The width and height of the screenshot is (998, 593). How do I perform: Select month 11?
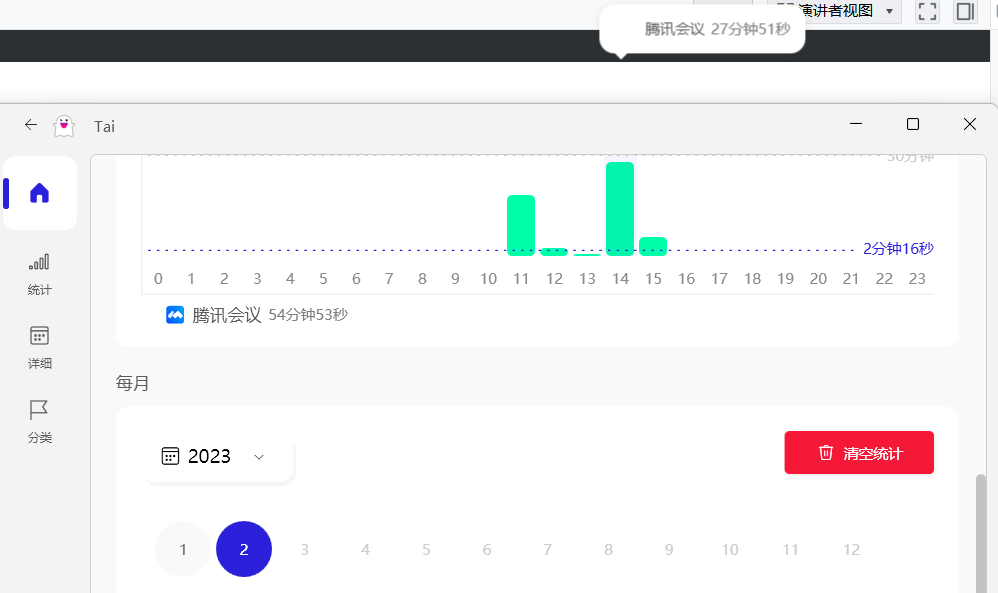791,549
